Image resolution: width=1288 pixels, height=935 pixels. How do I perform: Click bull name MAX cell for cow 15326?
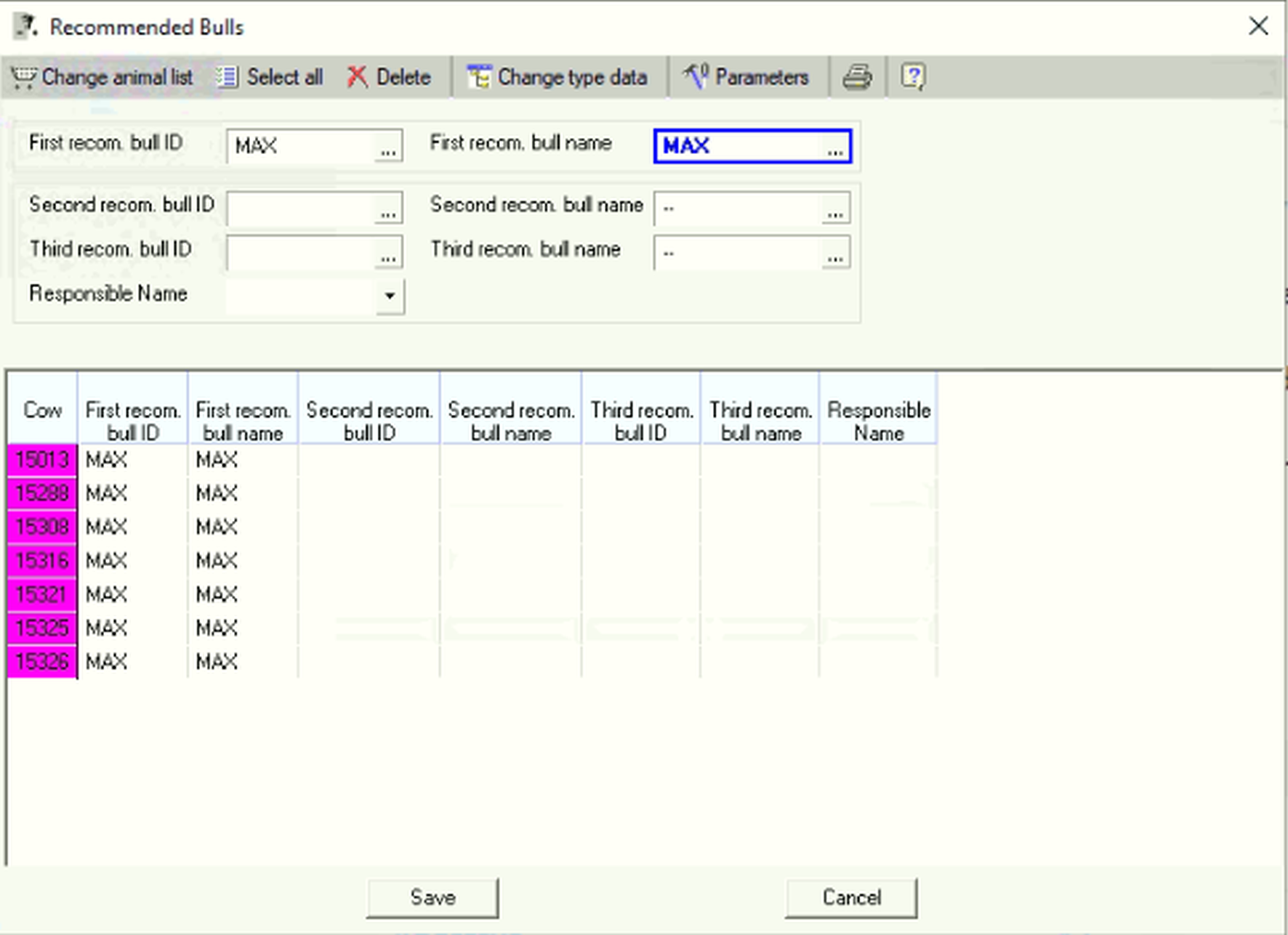pyautogui.click(x=243, y=662)
